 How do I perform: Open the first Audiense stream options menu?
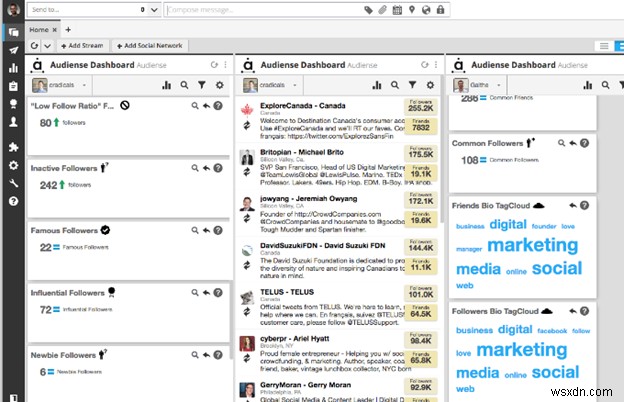225,64
